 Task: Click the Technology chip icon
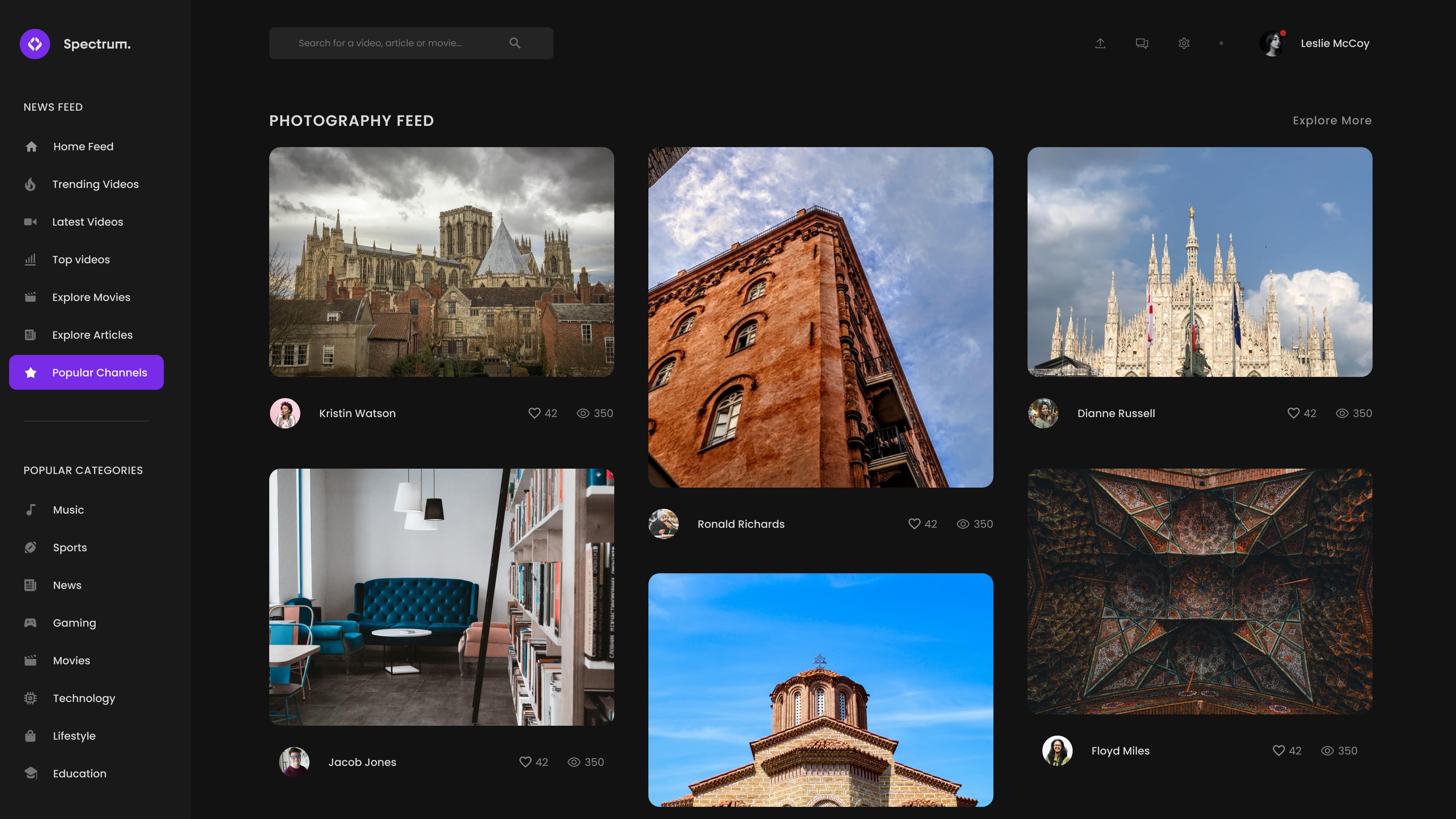point(30,698)
